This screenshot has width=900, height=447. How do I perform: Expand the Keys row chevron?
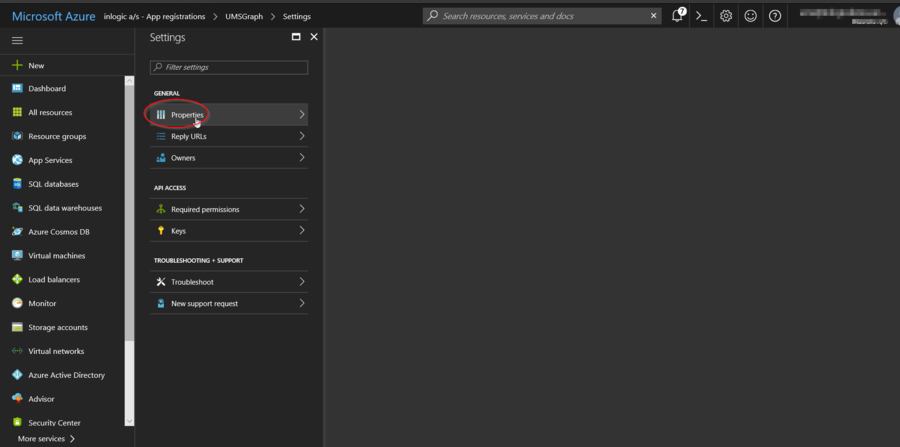(301, 231)
